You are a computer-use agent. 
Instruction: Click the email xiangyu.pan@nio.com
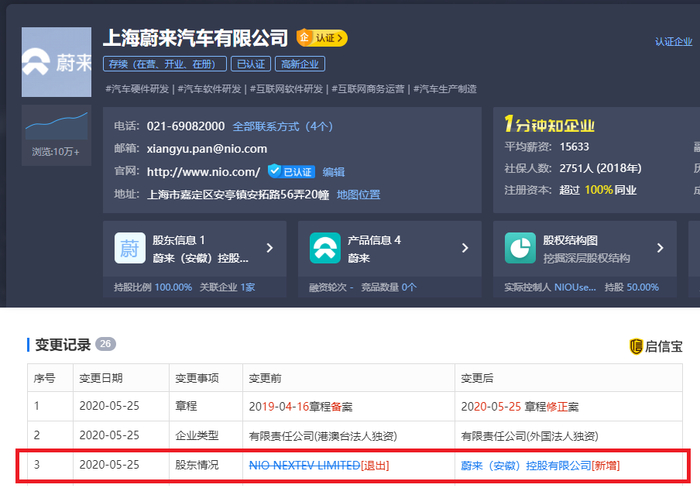[x=207, y=149]
